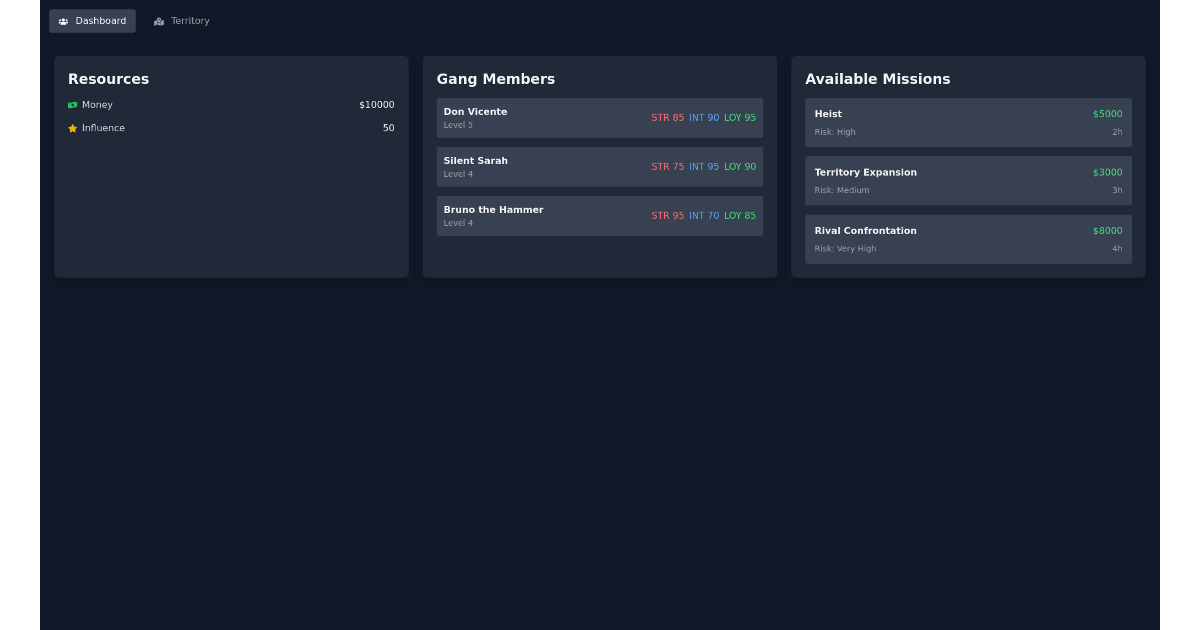
Task: Click the STR 85 stat for Don Vicente
Action: 666,117
